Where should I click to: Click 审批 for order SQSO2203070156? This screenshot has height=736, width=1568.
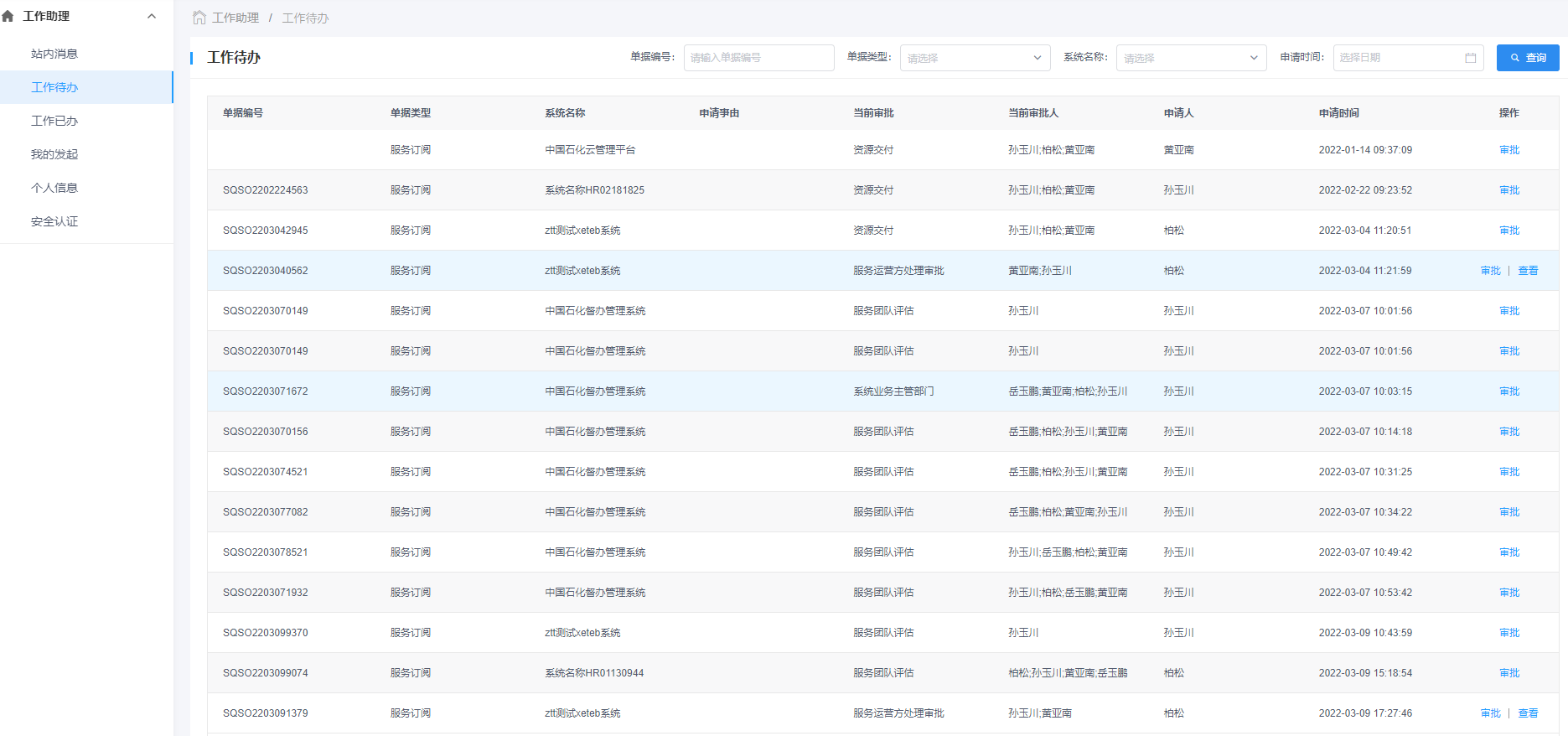pos(1509,432)
